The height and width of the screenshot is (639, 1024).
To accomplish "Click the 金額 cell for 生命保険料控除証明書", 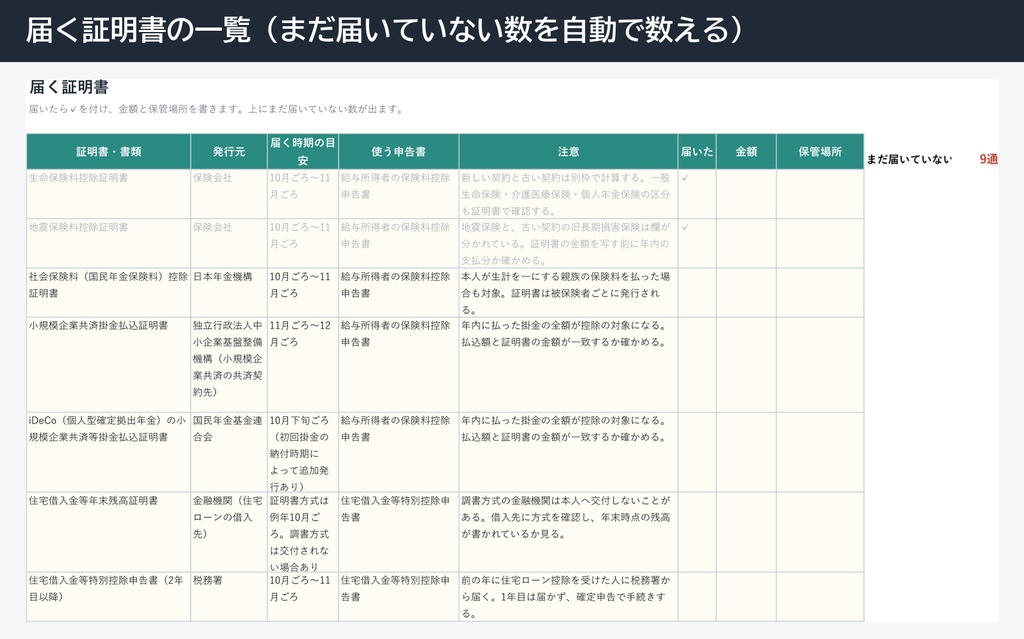I will [746, 194].
